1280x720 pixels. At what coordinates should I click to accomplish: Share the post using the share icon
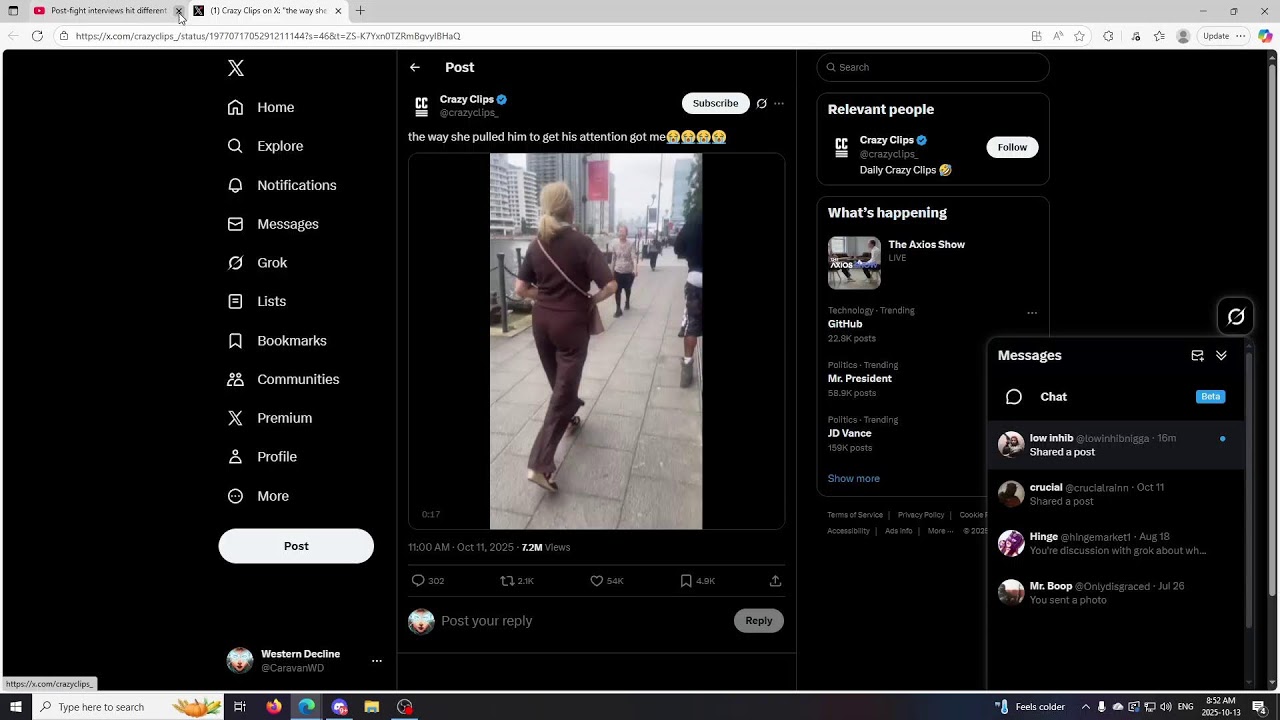pos(775,581)
